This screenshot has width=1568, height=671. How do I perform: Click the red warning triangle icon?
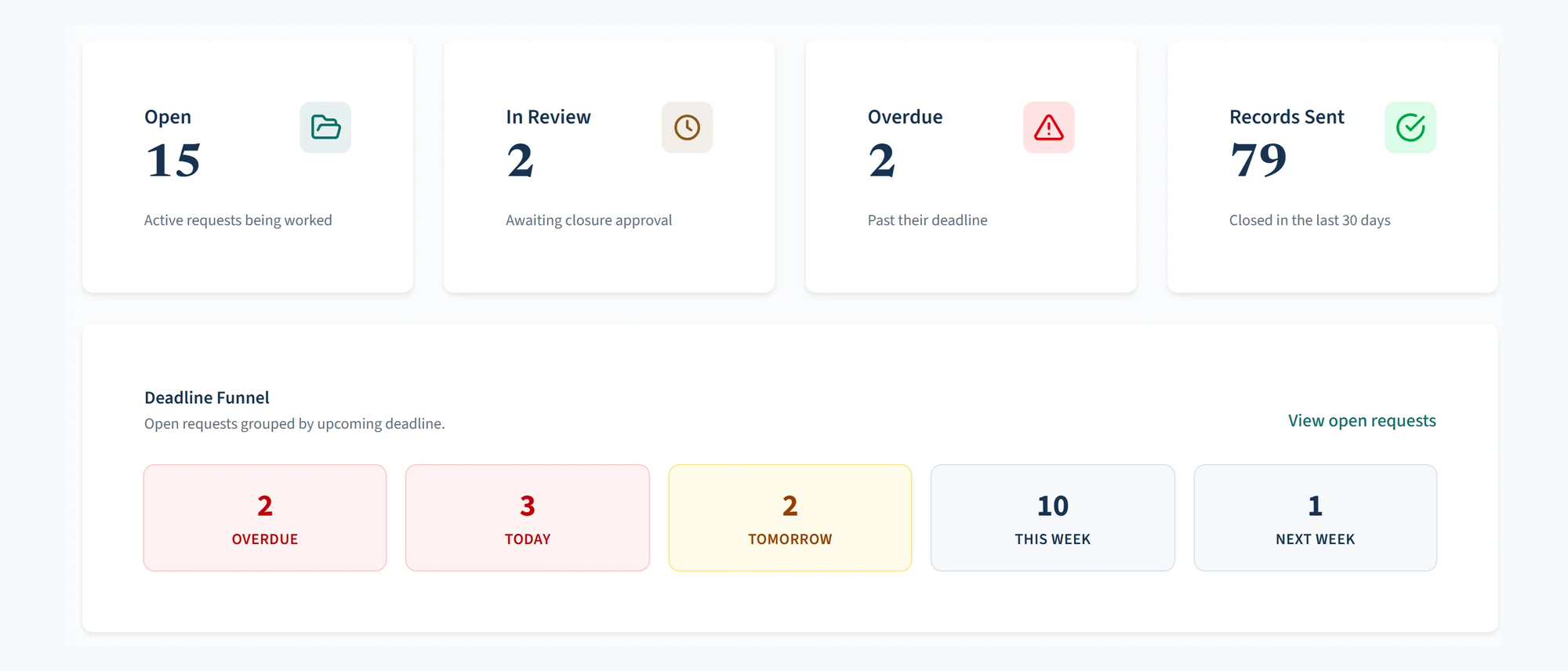pyautogui.click(x=1048, y=127)
